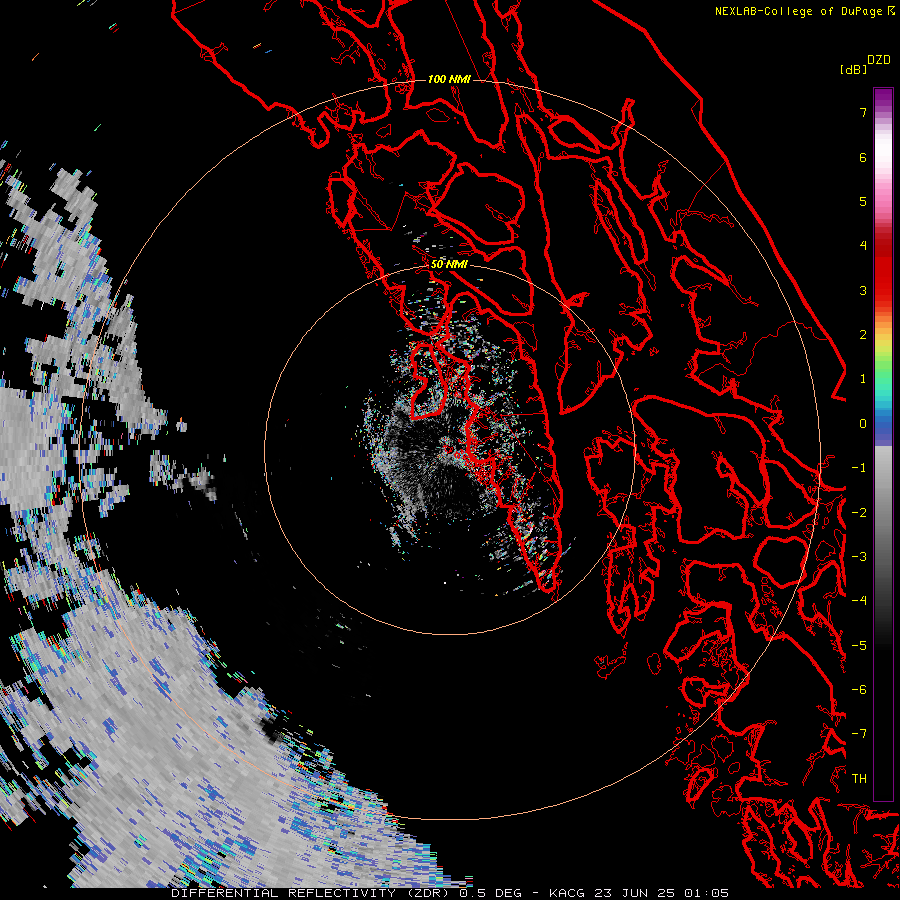
Task: Click the -5 tick label on the color scale
Action: pyautogui.click(x=859, y=645)
